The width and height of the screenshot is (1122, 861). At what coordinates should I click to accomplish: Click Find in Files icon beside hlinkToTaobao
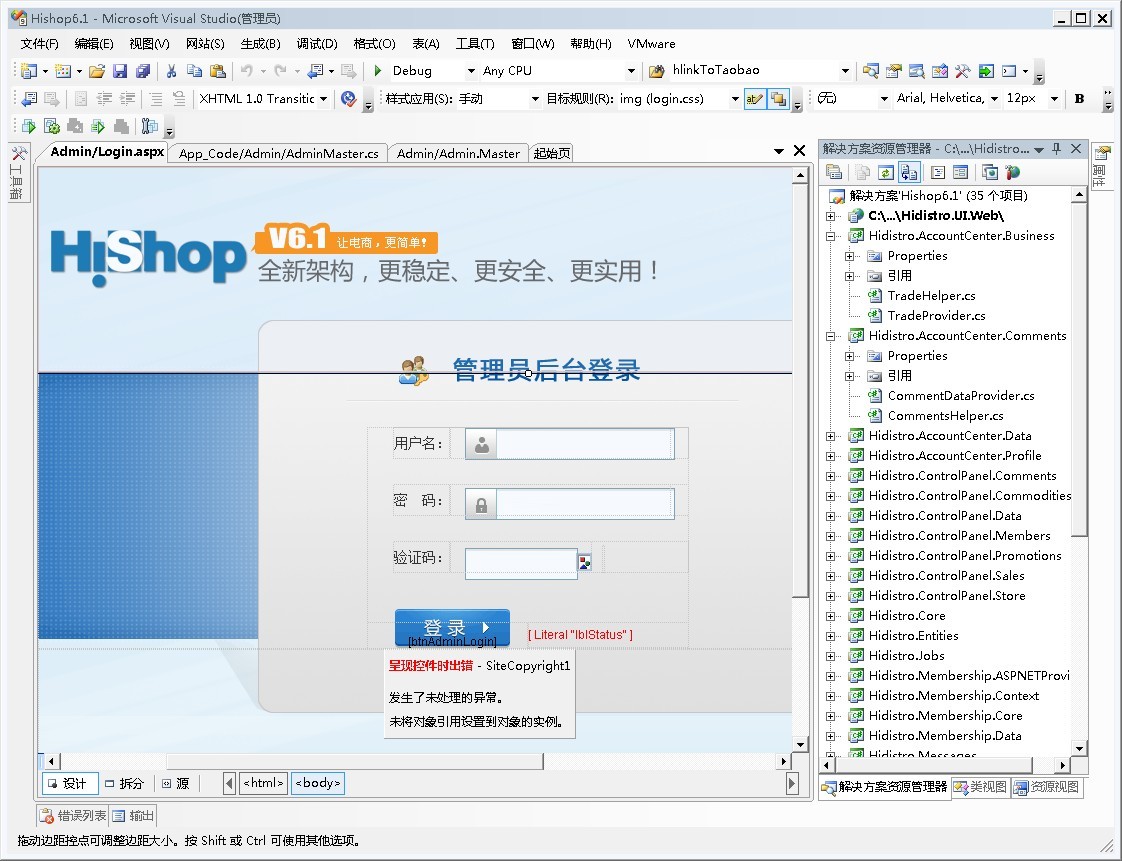(x=656, y=71)
